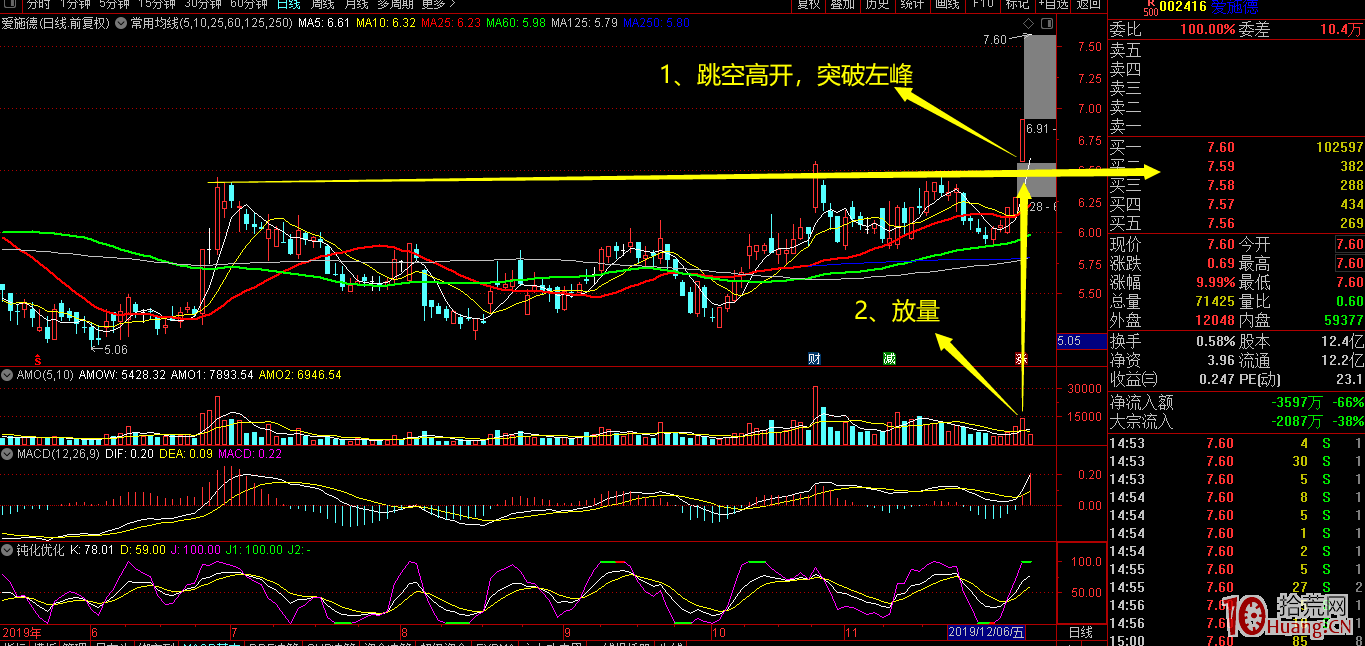Click the 买一 bid row at 7.60

(x=1236, y=147)
